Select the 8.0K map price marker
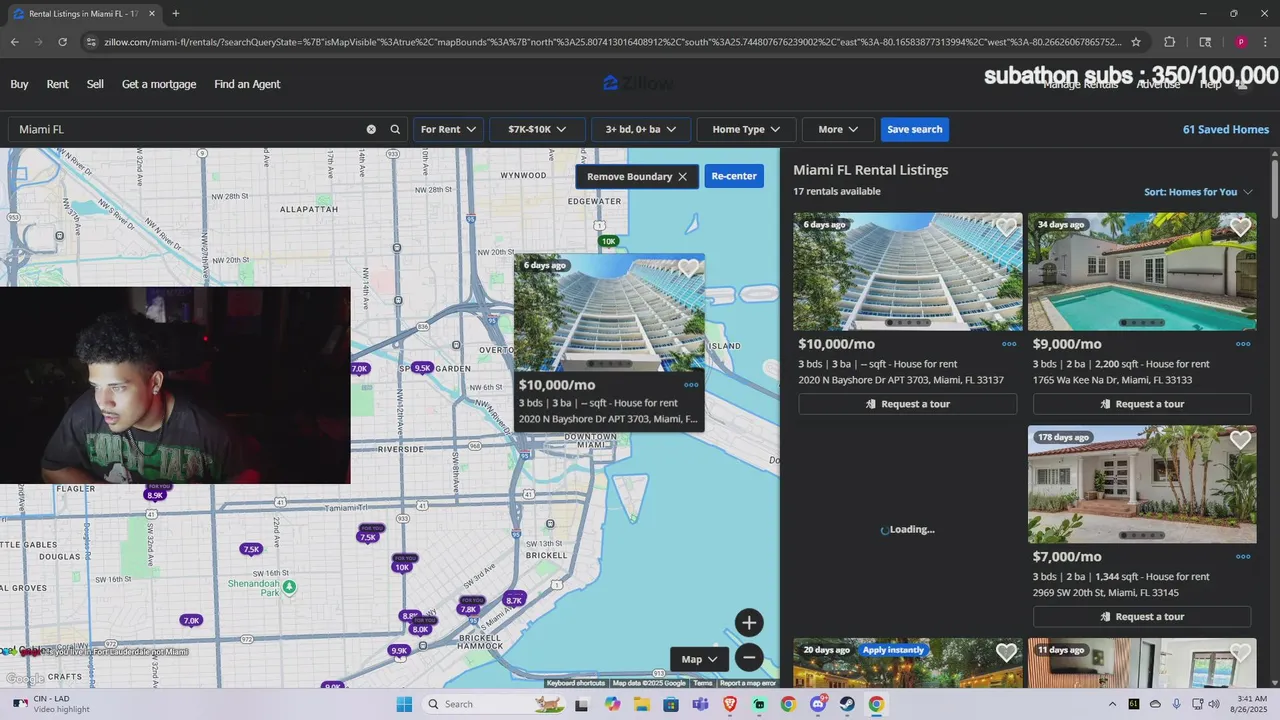This screenshot has height=720, width=1280. tap(420, 628)
